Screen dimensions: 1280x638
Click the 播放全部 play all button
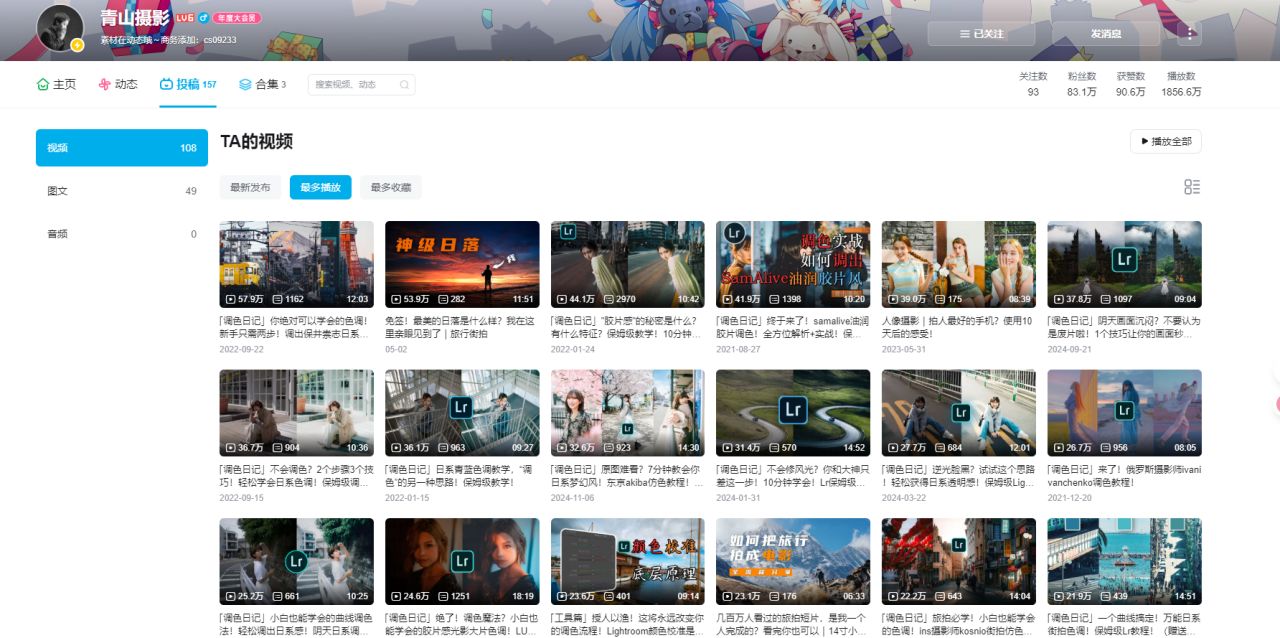[x=1166, y=141]
